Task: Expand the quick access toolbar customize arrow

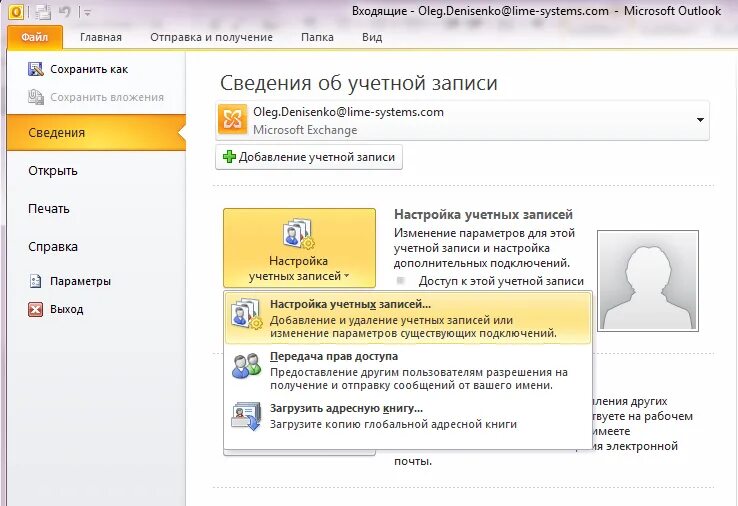Action: point(88,13)
